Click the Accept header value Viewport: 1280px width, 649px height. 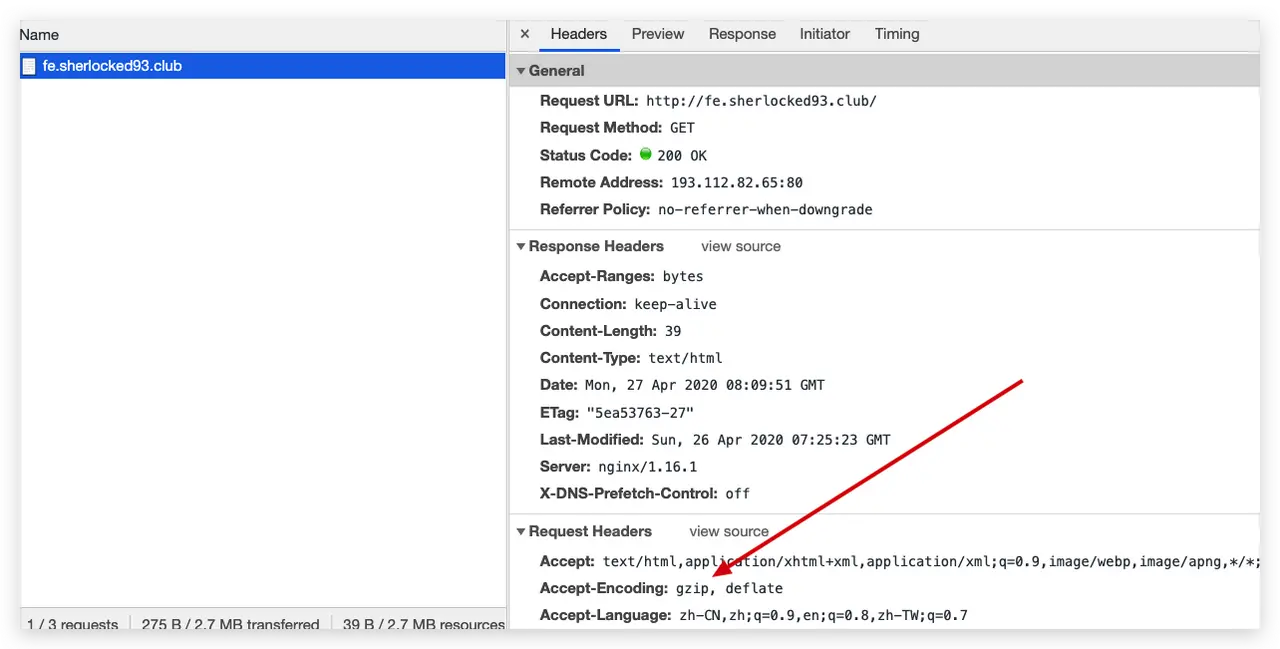pos(931,562)
